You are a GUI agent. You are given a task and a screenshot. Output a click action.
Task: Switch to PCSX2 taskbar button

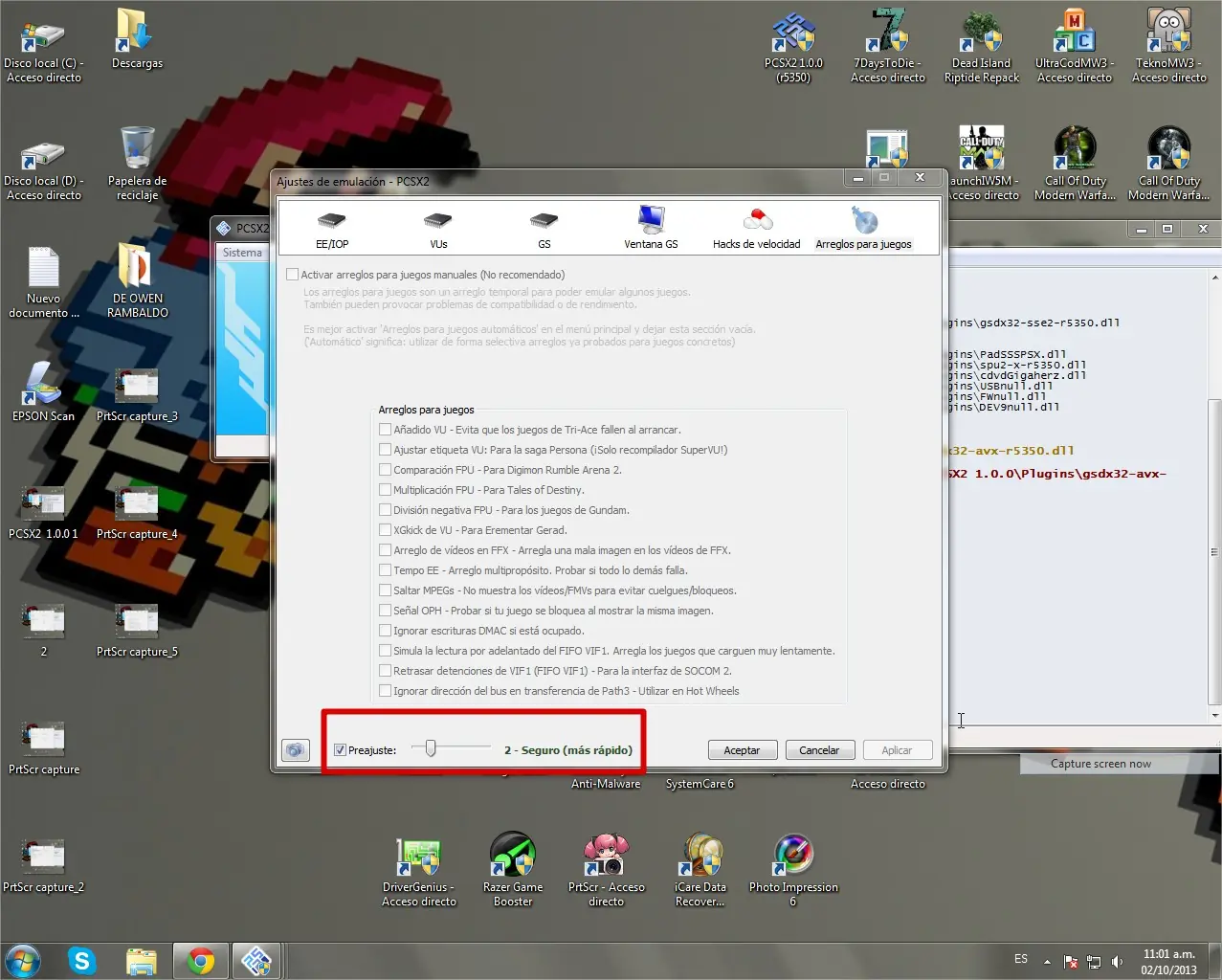click(x=256, y=961)
